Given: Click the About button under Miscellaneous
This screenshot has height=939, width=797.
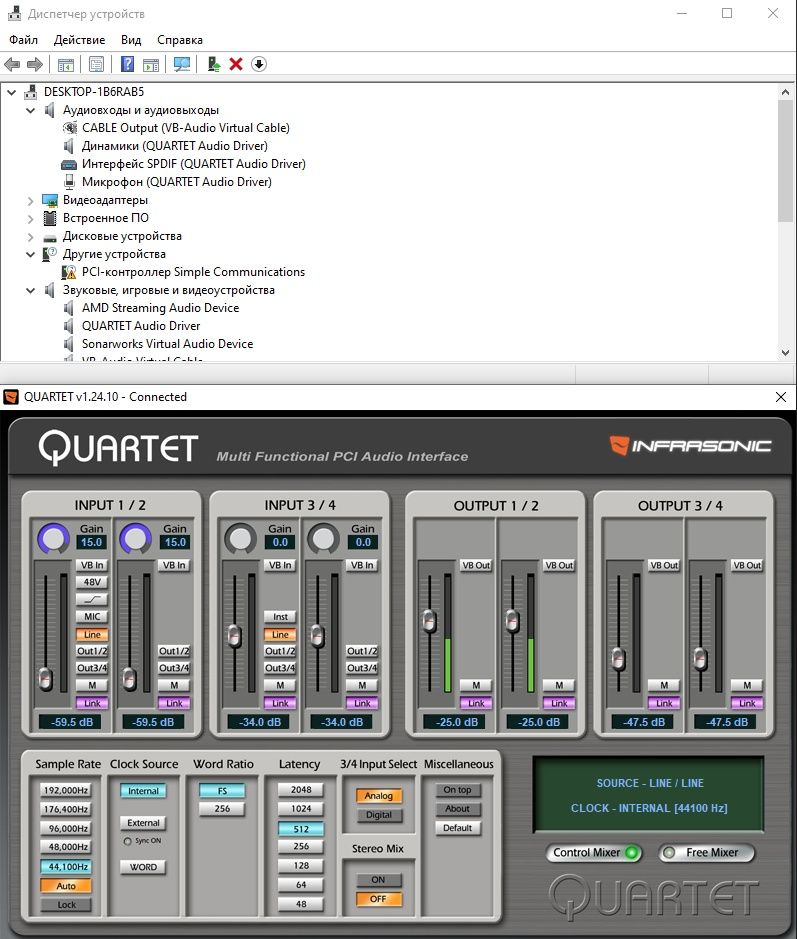Looking at the screenshot, I should tap(458, 809).
